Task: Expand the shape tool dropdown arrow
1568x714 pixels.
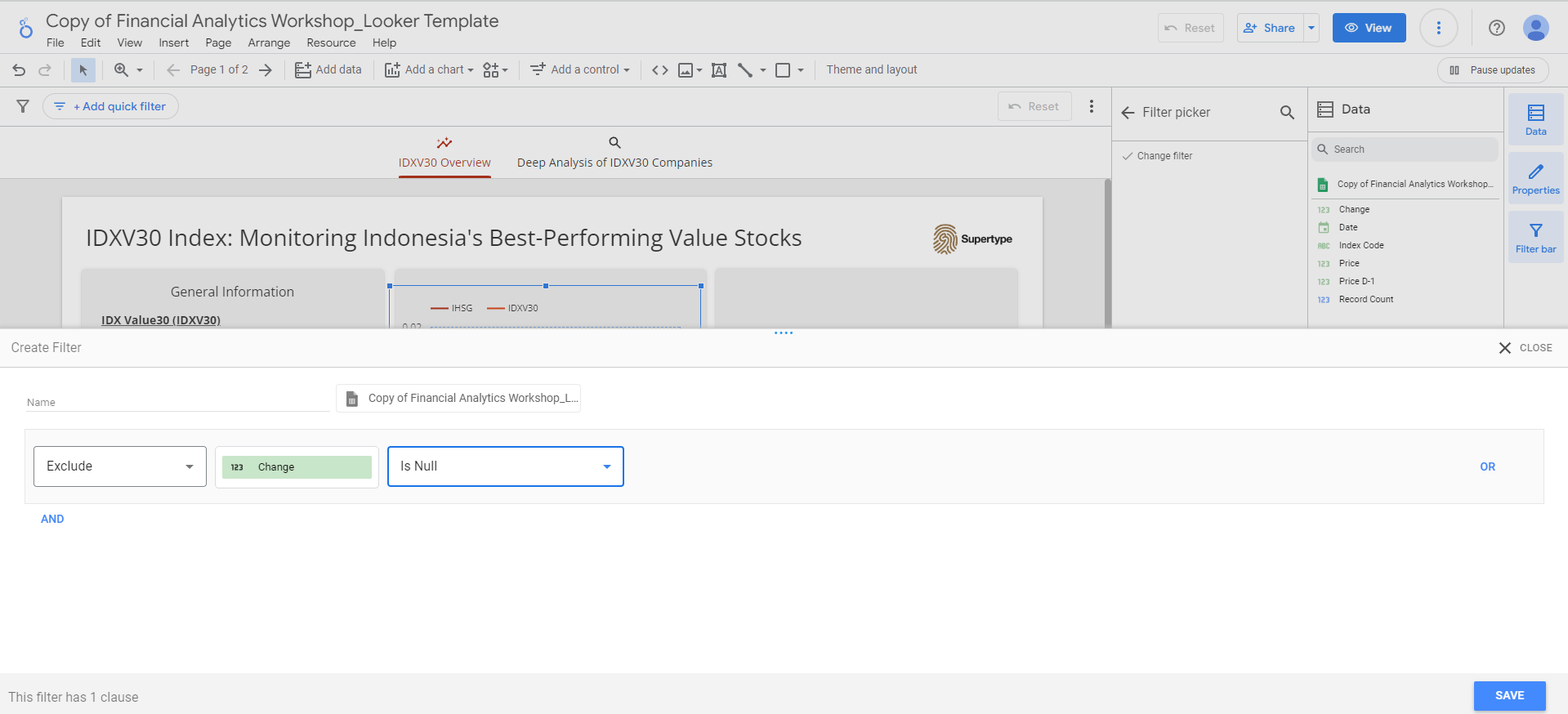Action: (801, 70)
